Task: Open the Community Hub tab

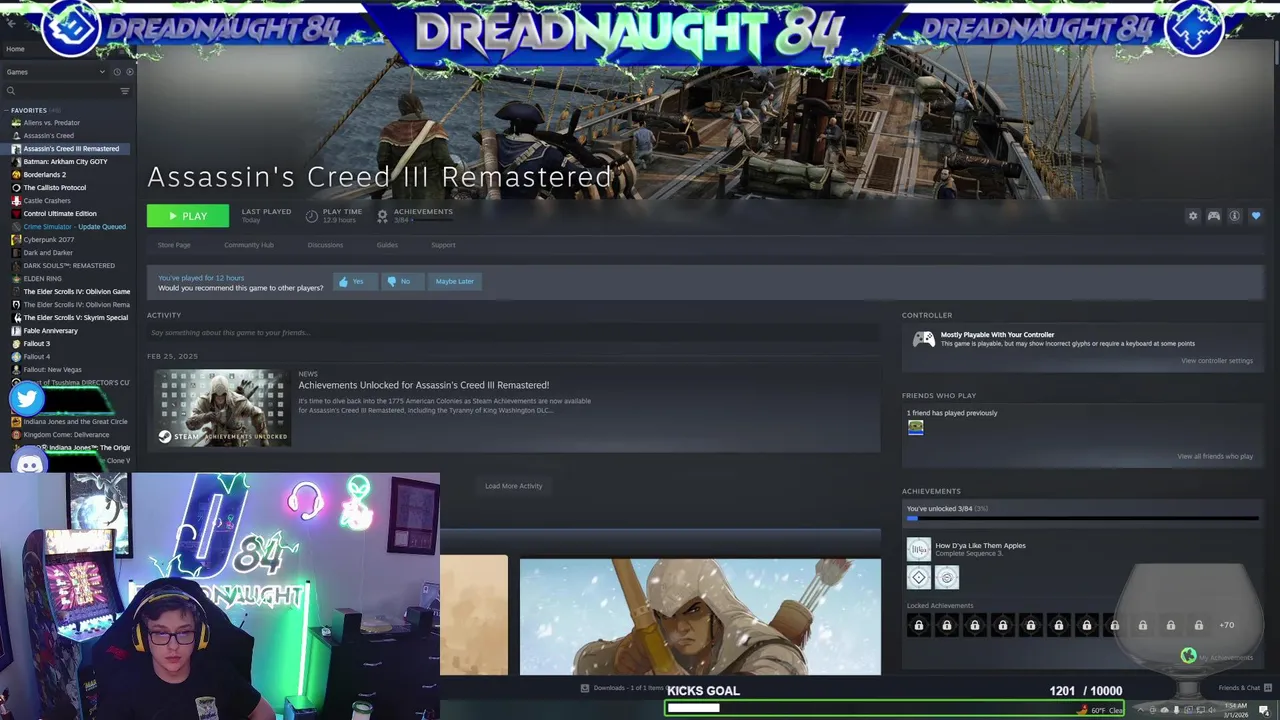Action: [x=248, y=245]
